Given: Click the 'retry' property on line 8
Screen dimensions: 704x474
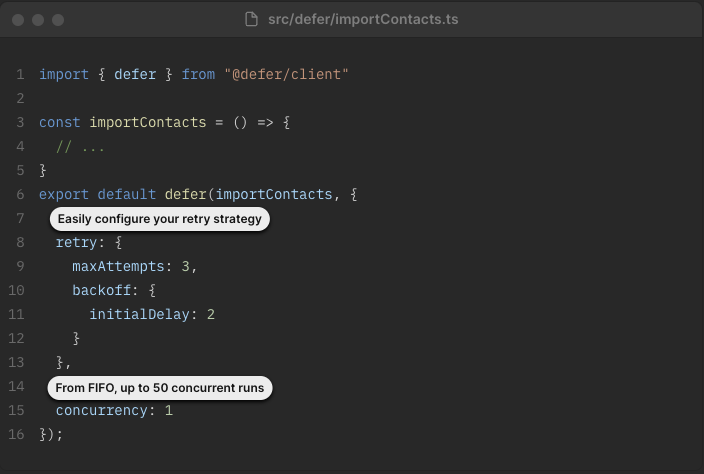Looking at the screenshot, I should click(x=76, y=242).
